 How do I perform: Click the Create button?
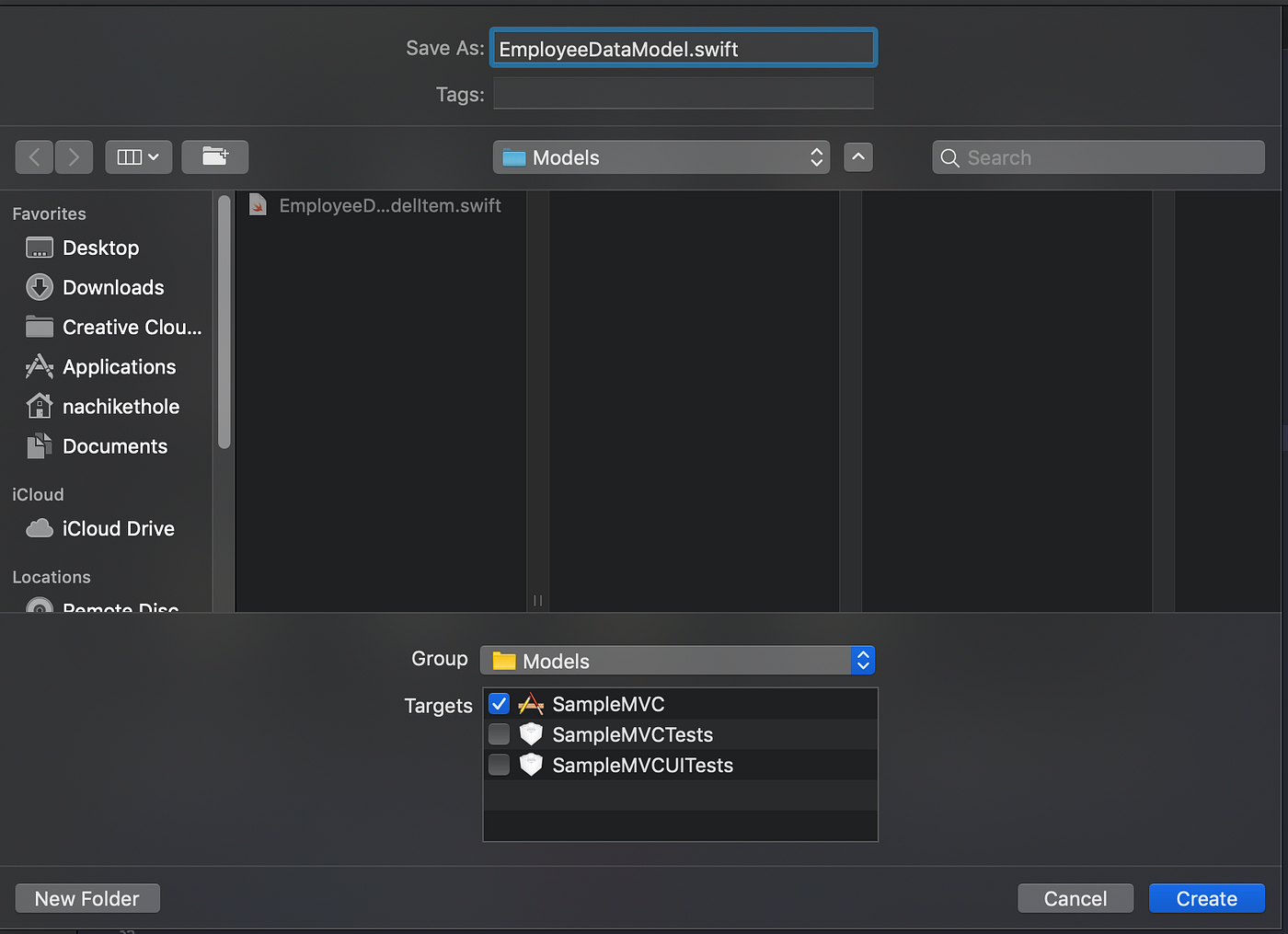coord(1206,898)
